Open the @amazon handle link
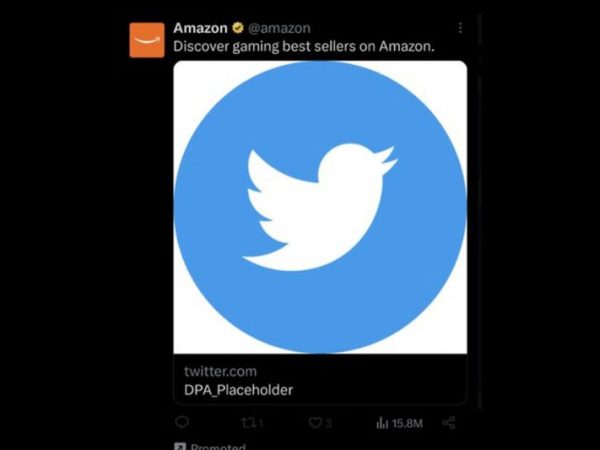 click(279, 28)
